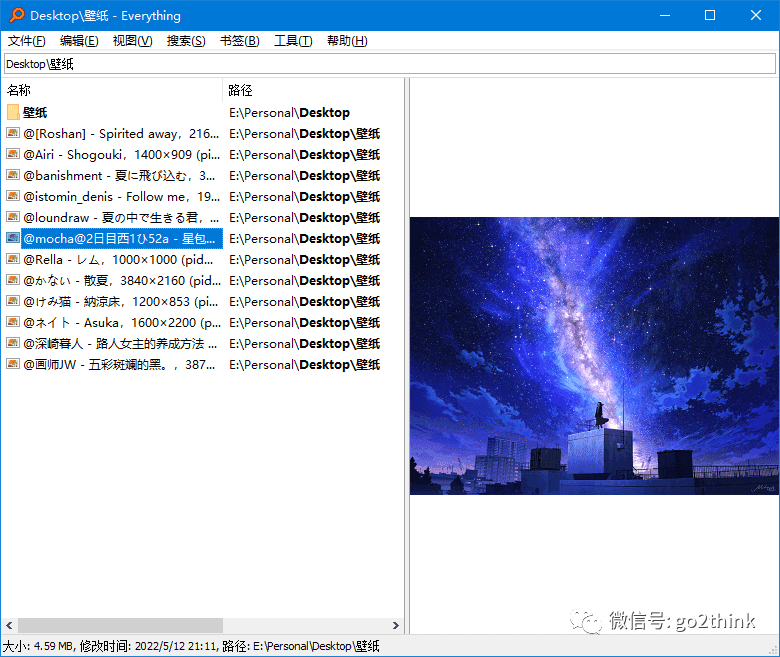780x657 pixels.
Task: Click image icon of @かない 散夏 file
Action: pos(13,280)
